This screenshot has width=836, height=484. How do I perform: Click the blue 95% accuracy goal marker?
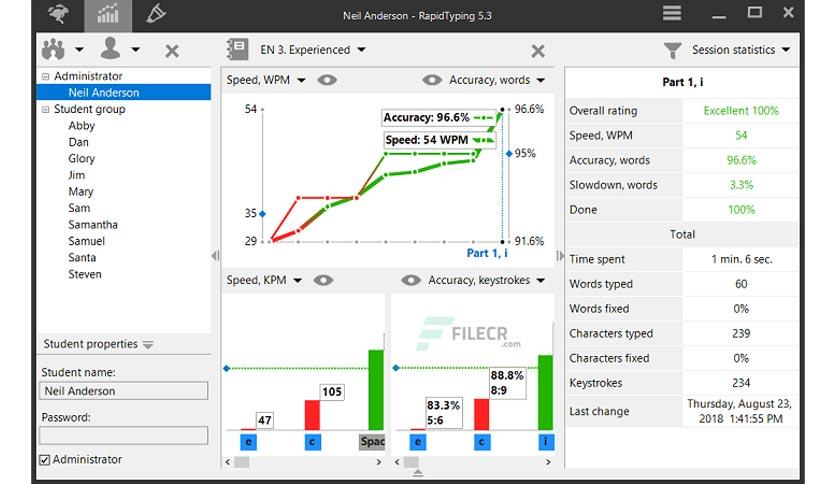(509, 154)
